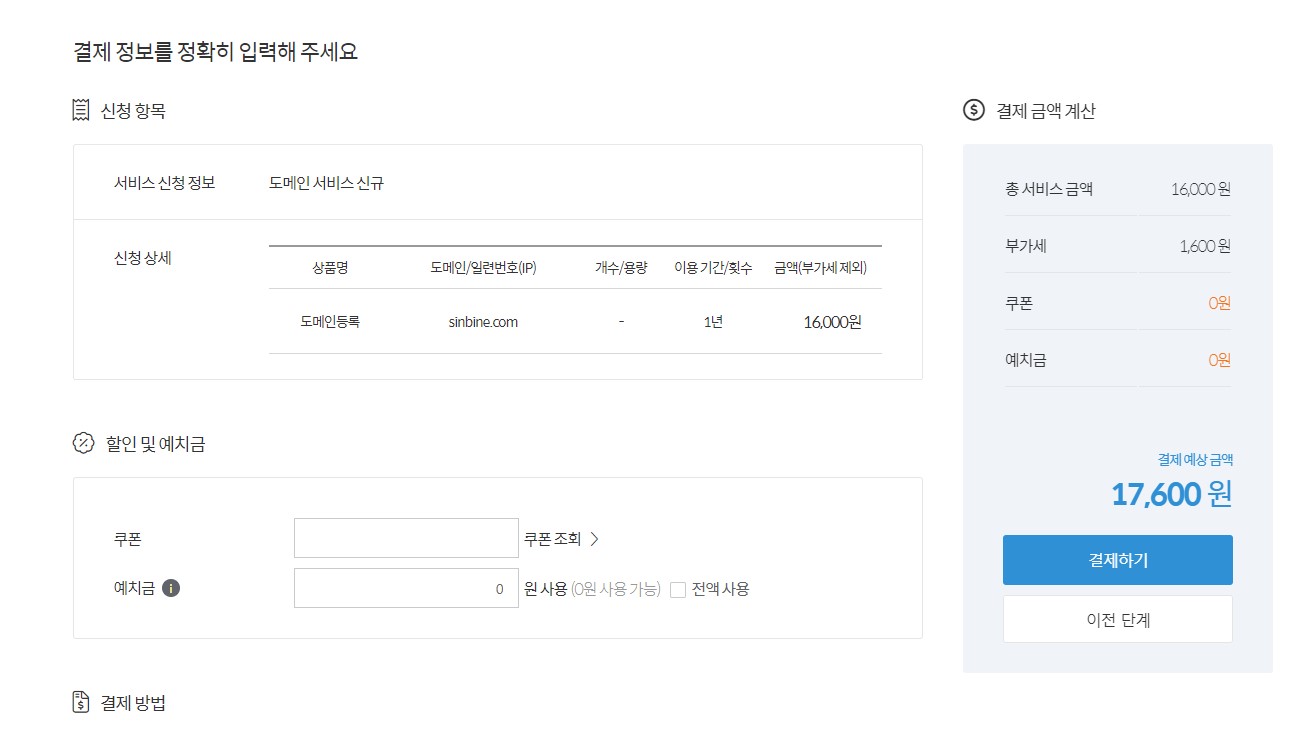Select the 0원 value in the 예치금 summary row

tap(1220, 360)
